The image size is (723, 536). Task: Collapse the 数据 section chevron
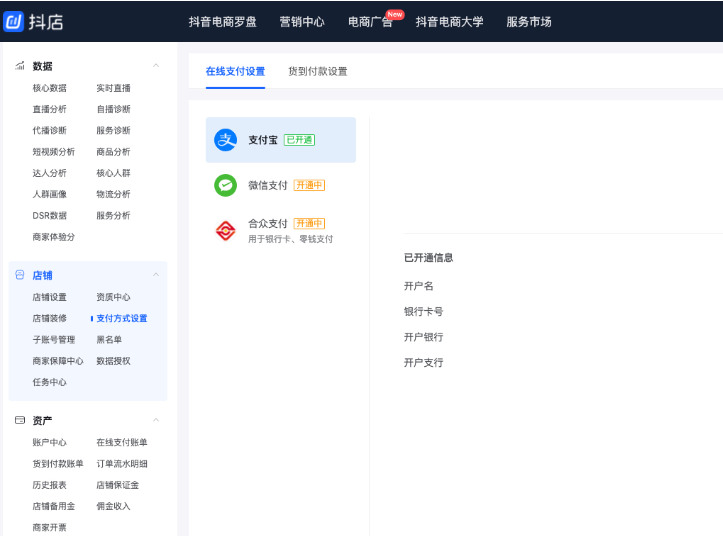(156, 66)
